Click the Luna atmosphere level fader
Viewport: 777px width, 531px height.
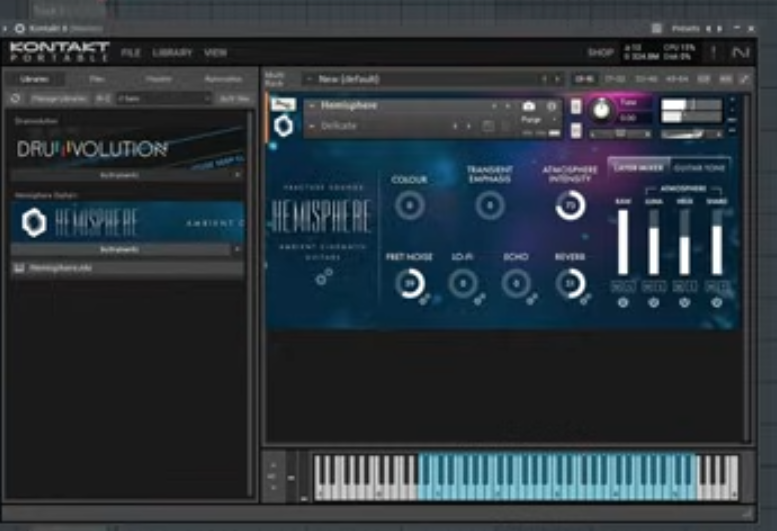pos(654,242)
